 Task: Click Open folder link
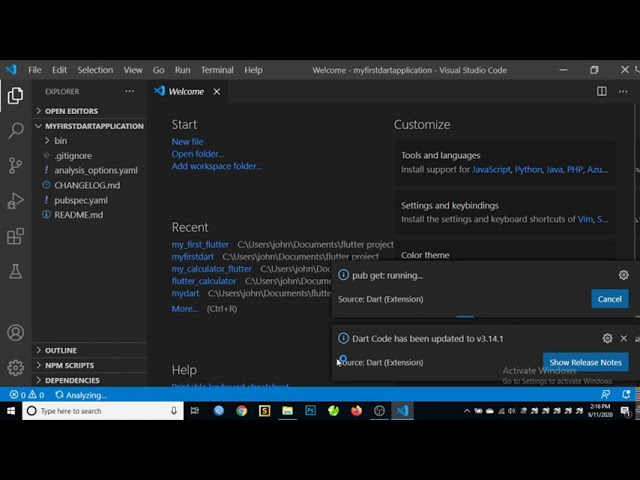point(198,154)
